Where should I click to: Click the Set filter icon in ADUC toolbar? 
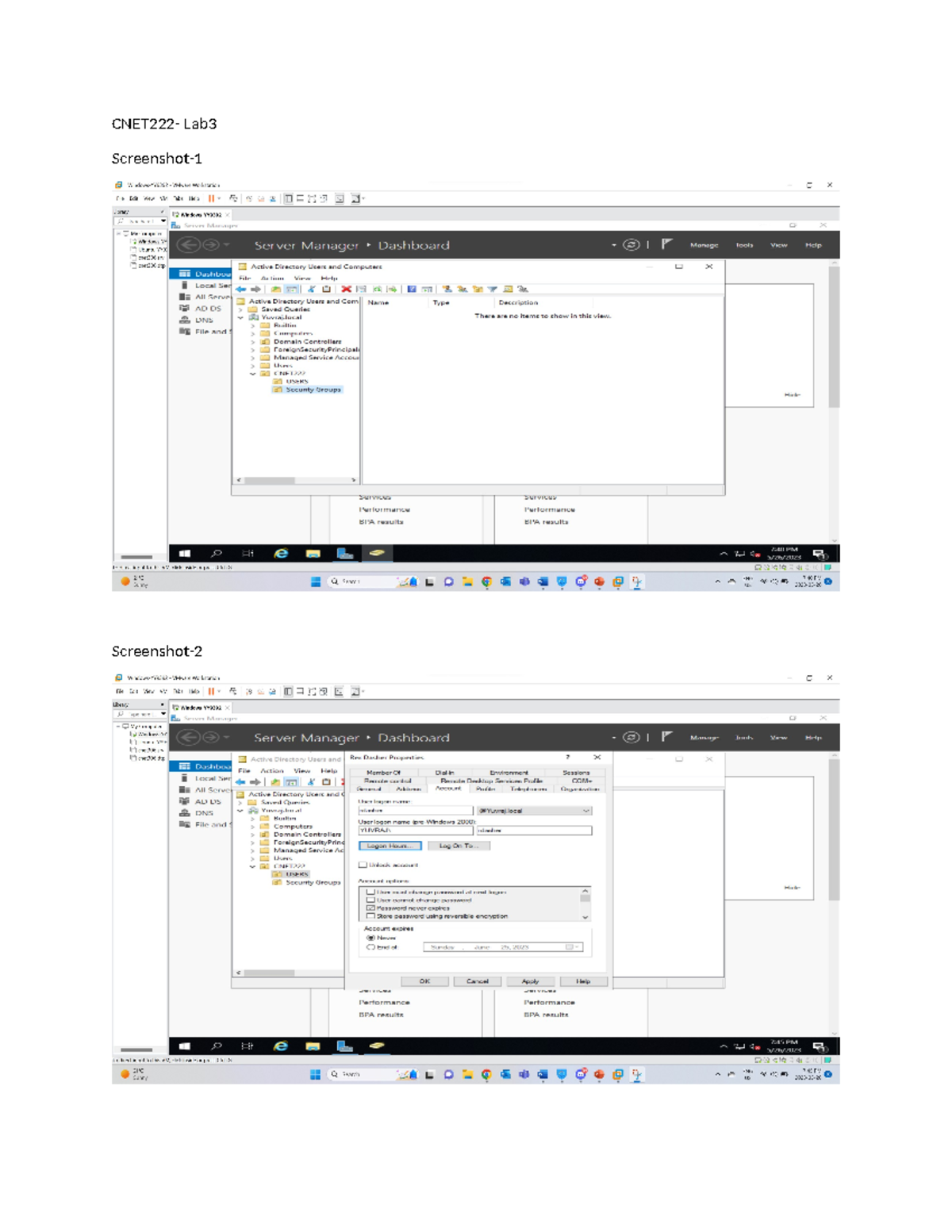(492, 290)
